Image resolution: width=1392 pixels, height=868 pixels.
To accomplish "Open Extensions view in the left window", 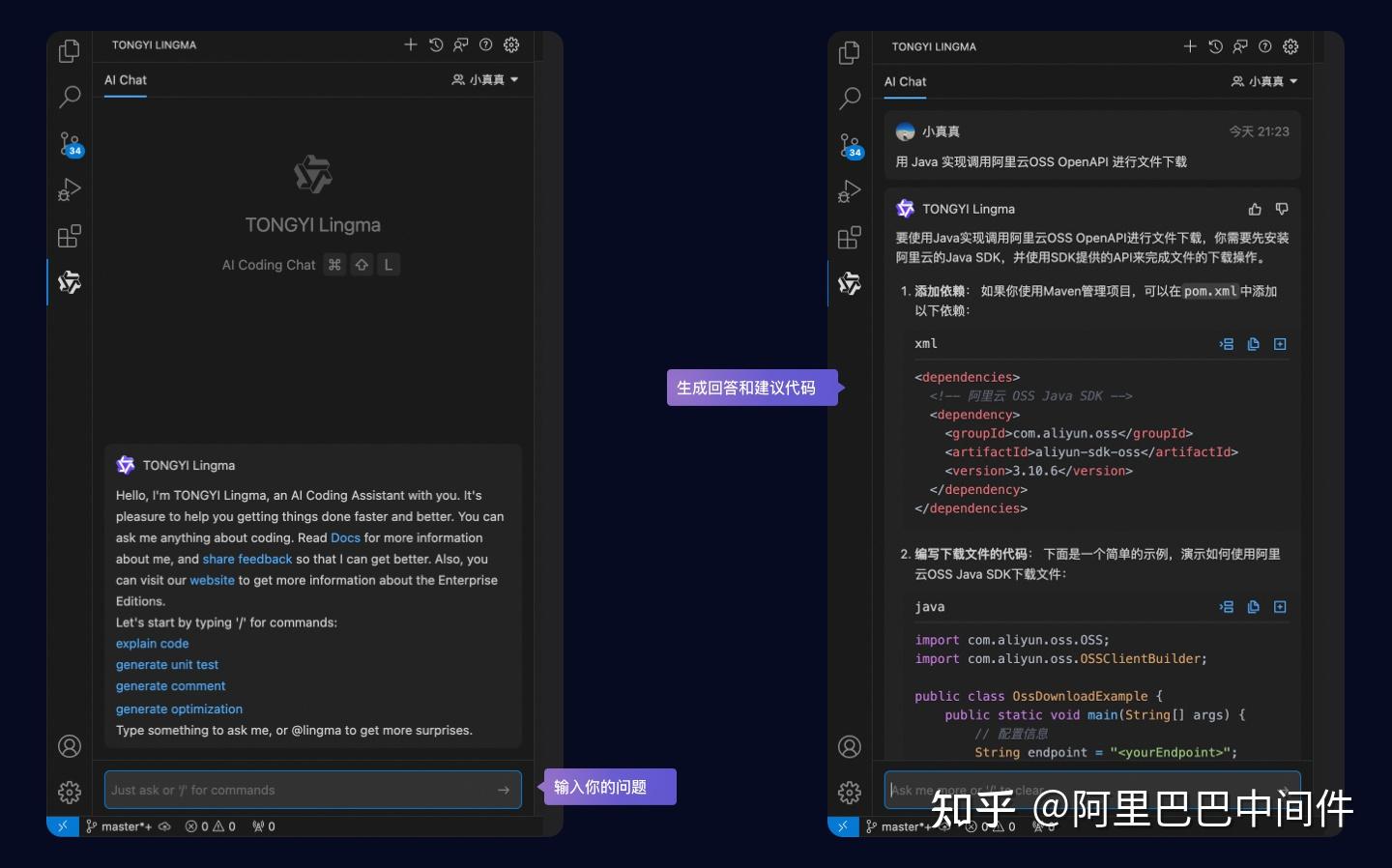I will [x=70, y=236].
